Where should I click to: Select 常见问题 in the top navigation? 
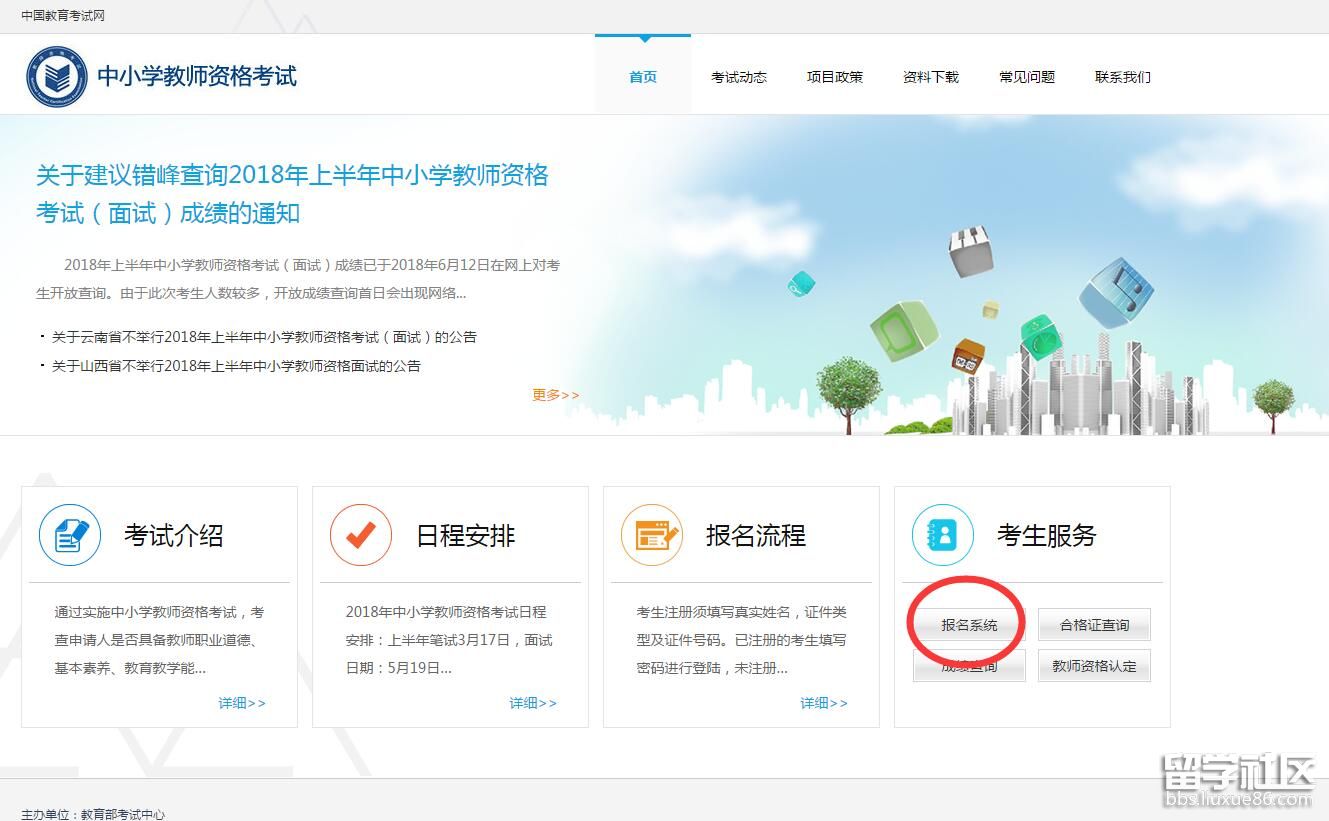1027,77
